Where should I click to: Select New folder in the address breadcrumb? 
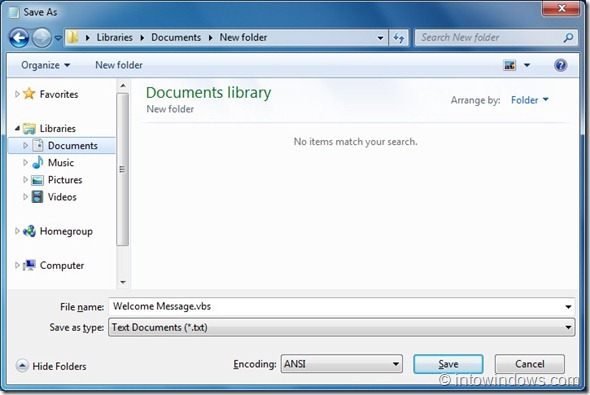click(x=243, y=38)
